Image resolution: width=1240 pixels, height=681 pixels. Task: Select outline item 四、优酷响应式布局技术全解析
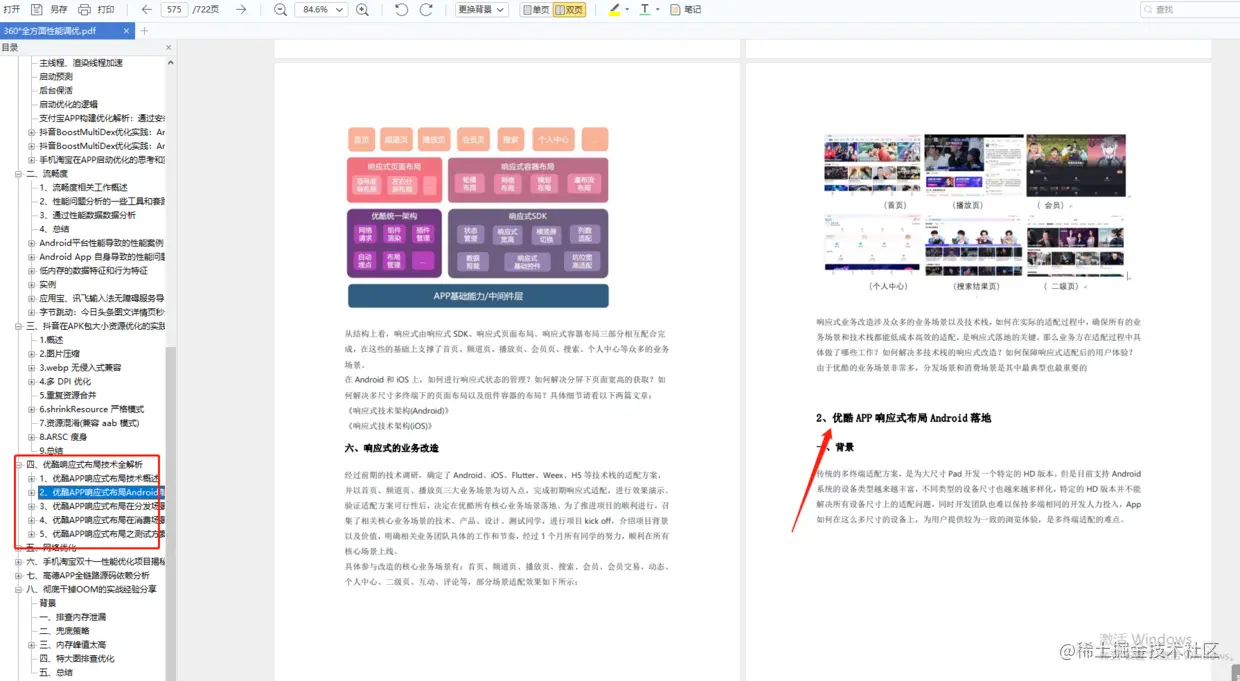coord(84,465)
